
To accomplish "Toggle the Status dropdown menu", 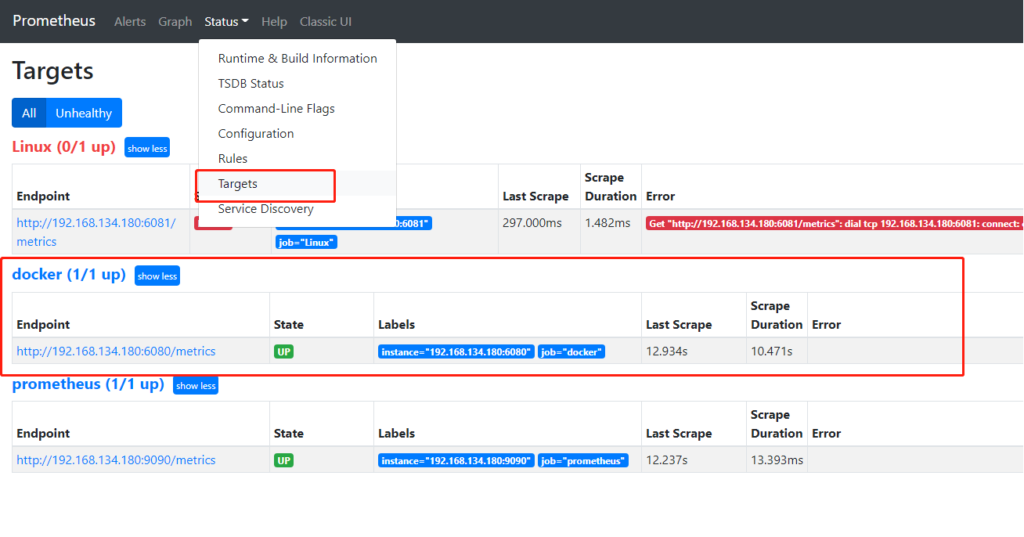I will tap(226, 22).
